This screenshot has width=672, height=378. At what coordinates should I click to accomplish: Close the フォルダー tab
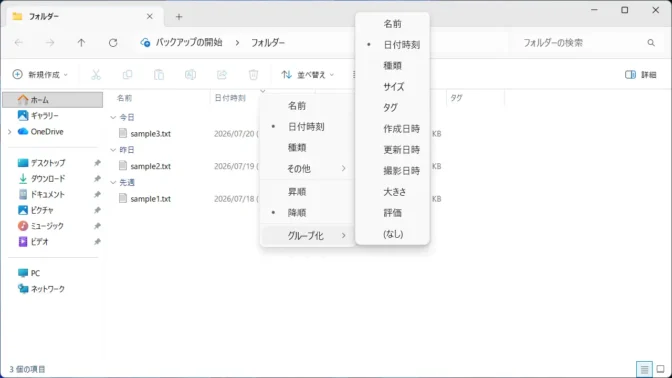point(150,16)
